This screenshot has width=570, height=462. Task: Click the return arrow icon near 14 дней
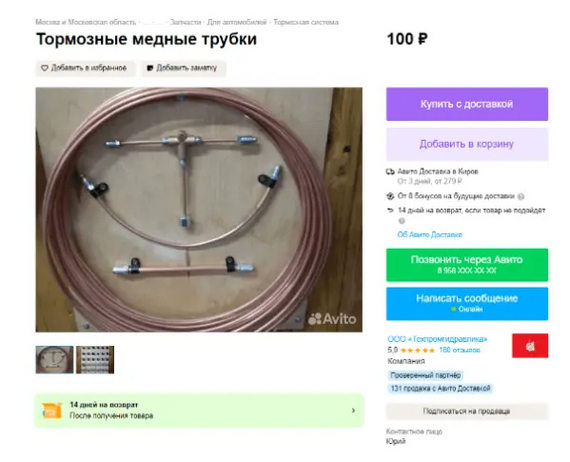click(x=390, y=210)
